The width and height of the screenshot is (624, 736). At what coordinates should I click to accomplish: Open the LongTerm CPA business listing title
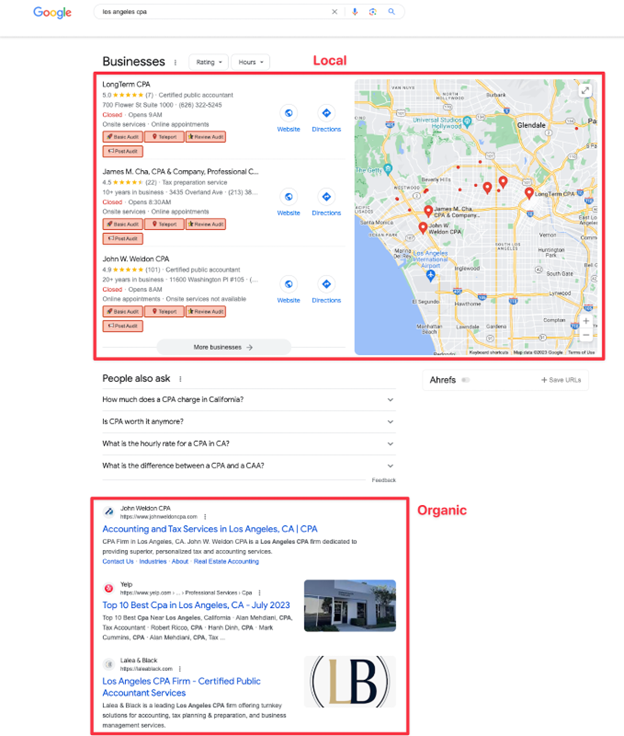[126, 84]
